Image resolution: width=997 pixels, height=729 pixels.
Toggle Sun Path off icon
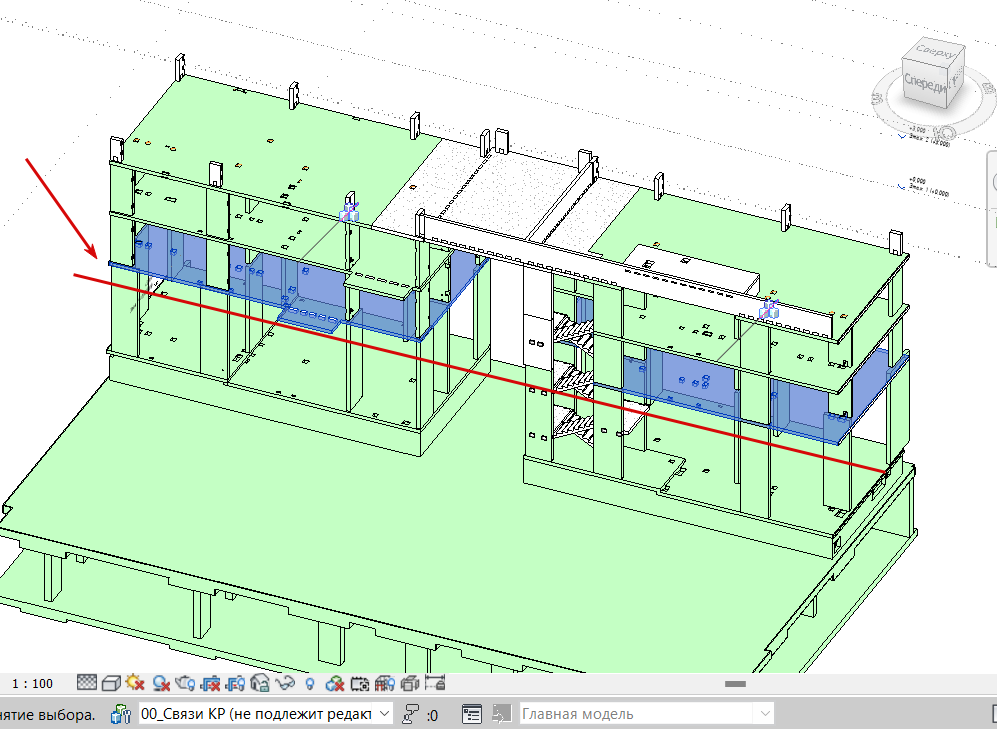(135, 683)
